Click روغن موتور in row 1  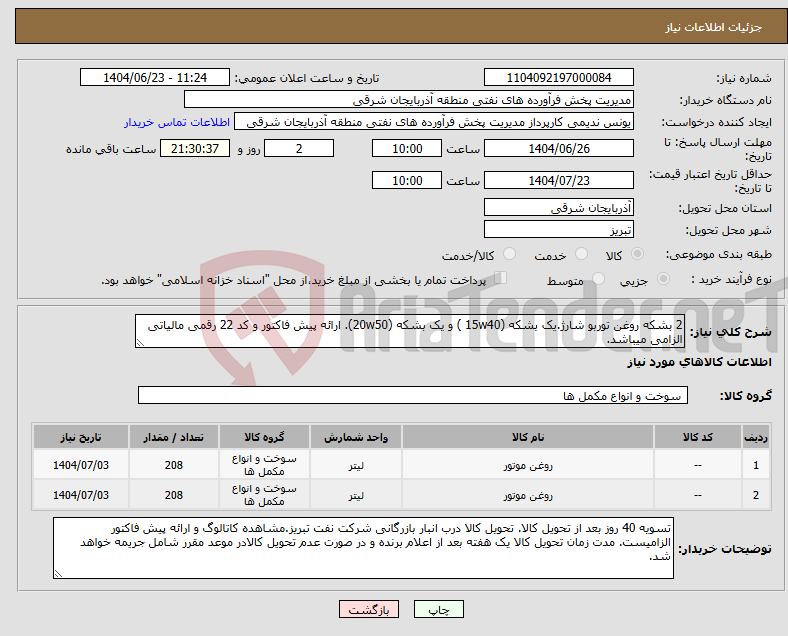tap(528, 466)
